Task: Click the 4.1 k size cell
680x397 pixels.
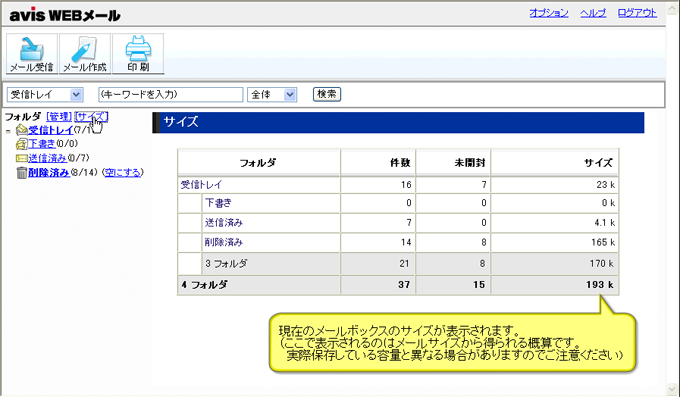Action: pyautogui.click(x=555, y=223)
